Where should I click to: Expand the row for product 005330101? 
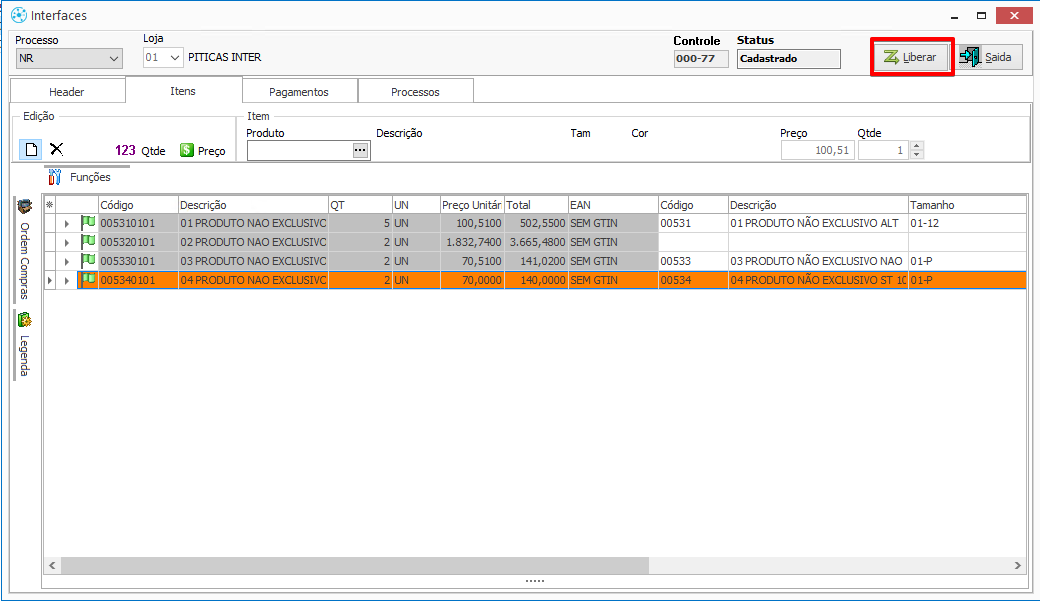(x=67, y=261)
